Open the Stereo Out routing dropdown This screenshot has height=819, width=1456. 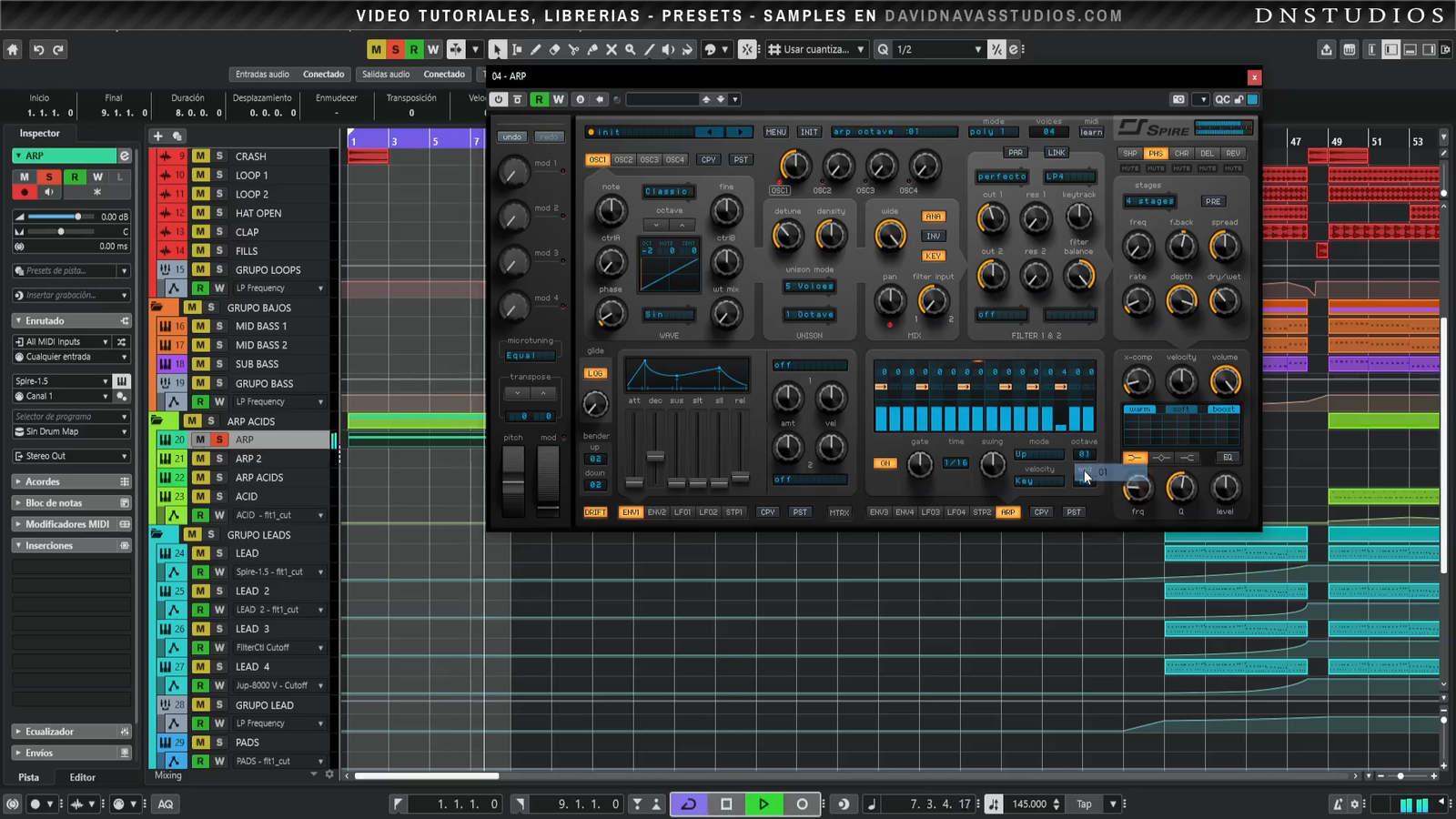(x=71, y=456)
